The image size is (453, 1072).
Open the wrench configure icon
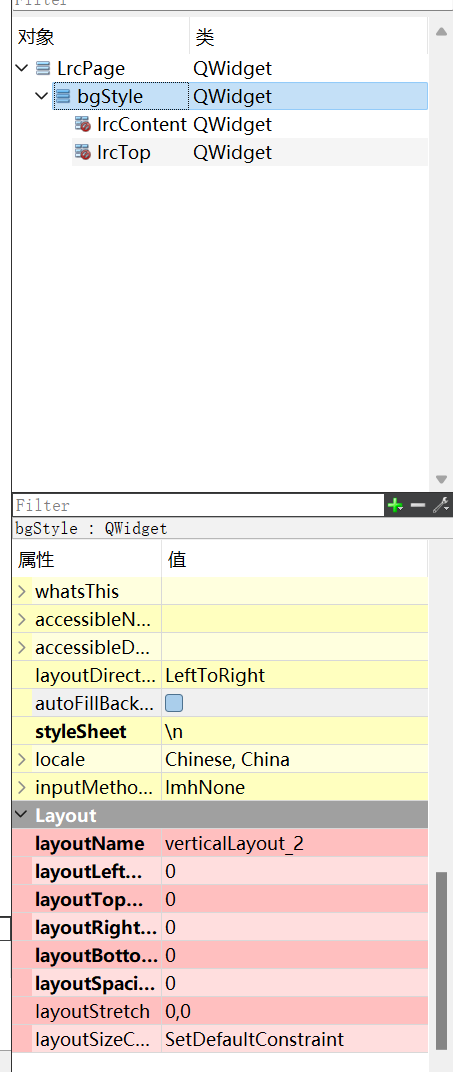441,505
